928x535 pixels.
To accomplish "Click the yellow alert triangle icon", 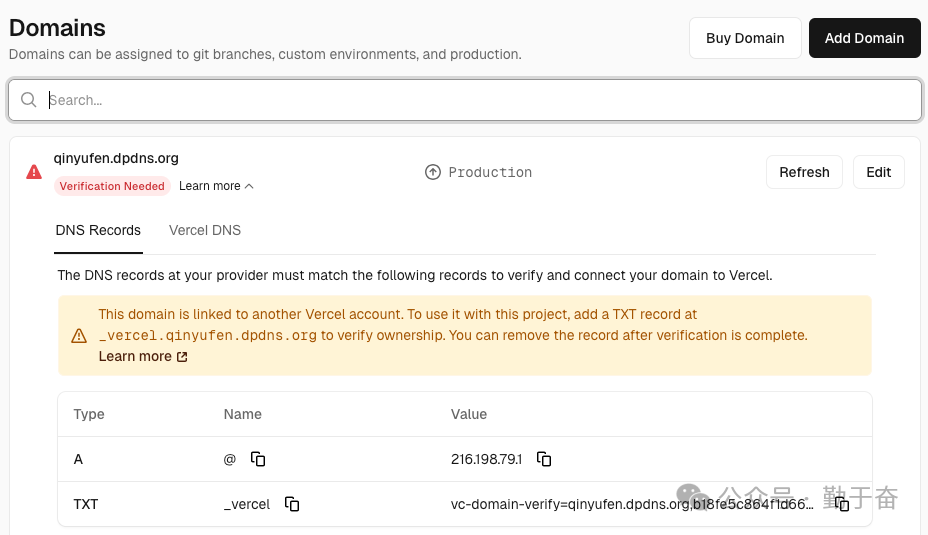I will point(79,336).
